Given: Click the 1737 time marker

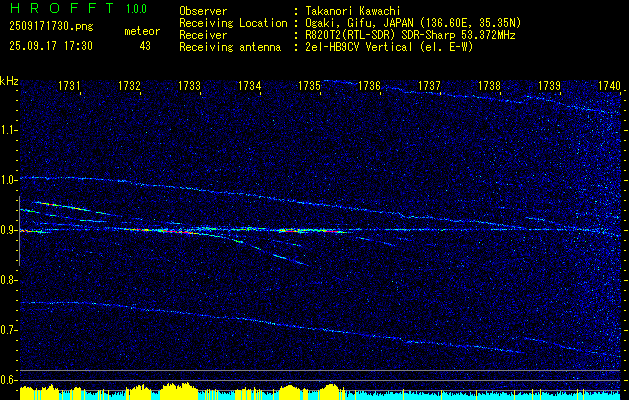Looking at the screenshot, I should [429, 85].
